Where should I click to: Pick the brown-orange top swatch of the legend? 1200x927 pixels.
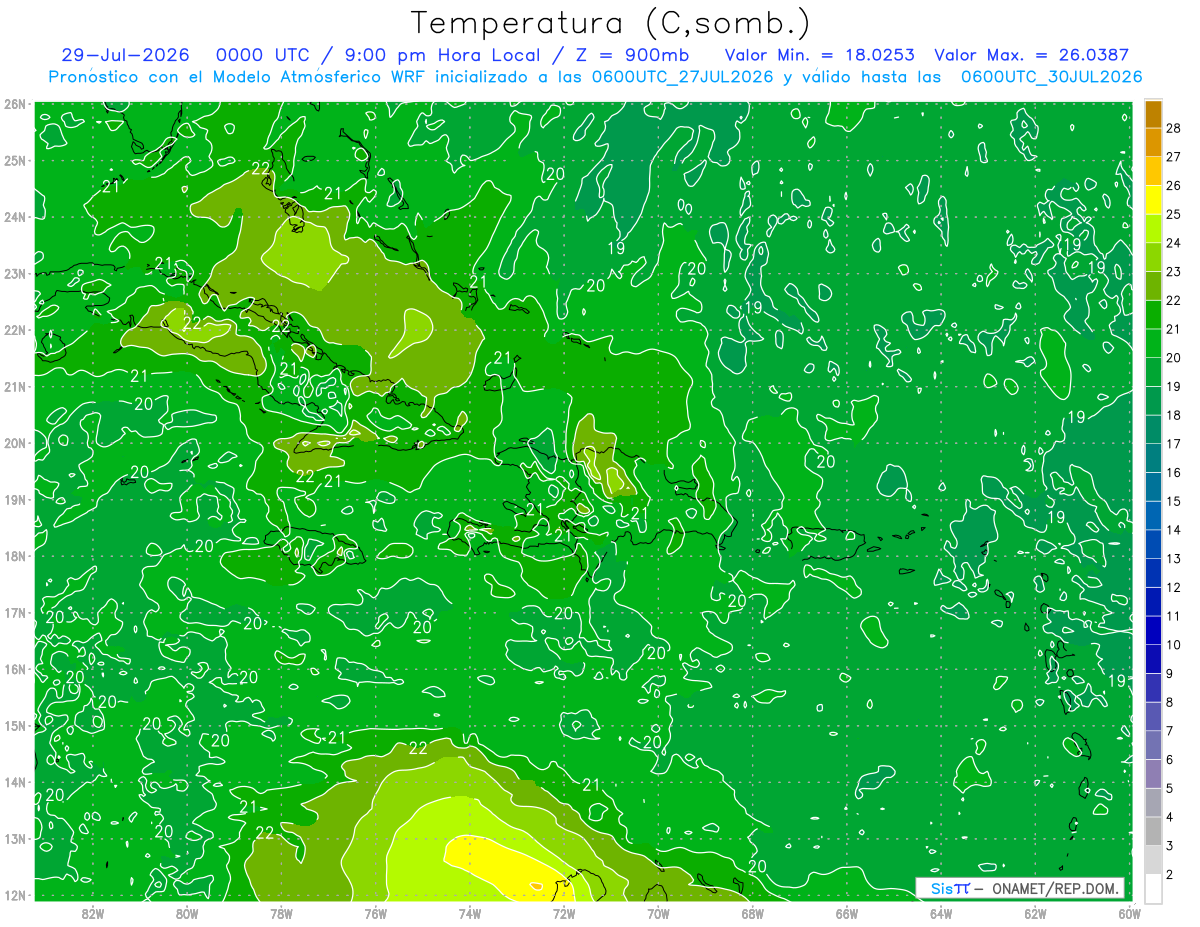(1153, 113)
